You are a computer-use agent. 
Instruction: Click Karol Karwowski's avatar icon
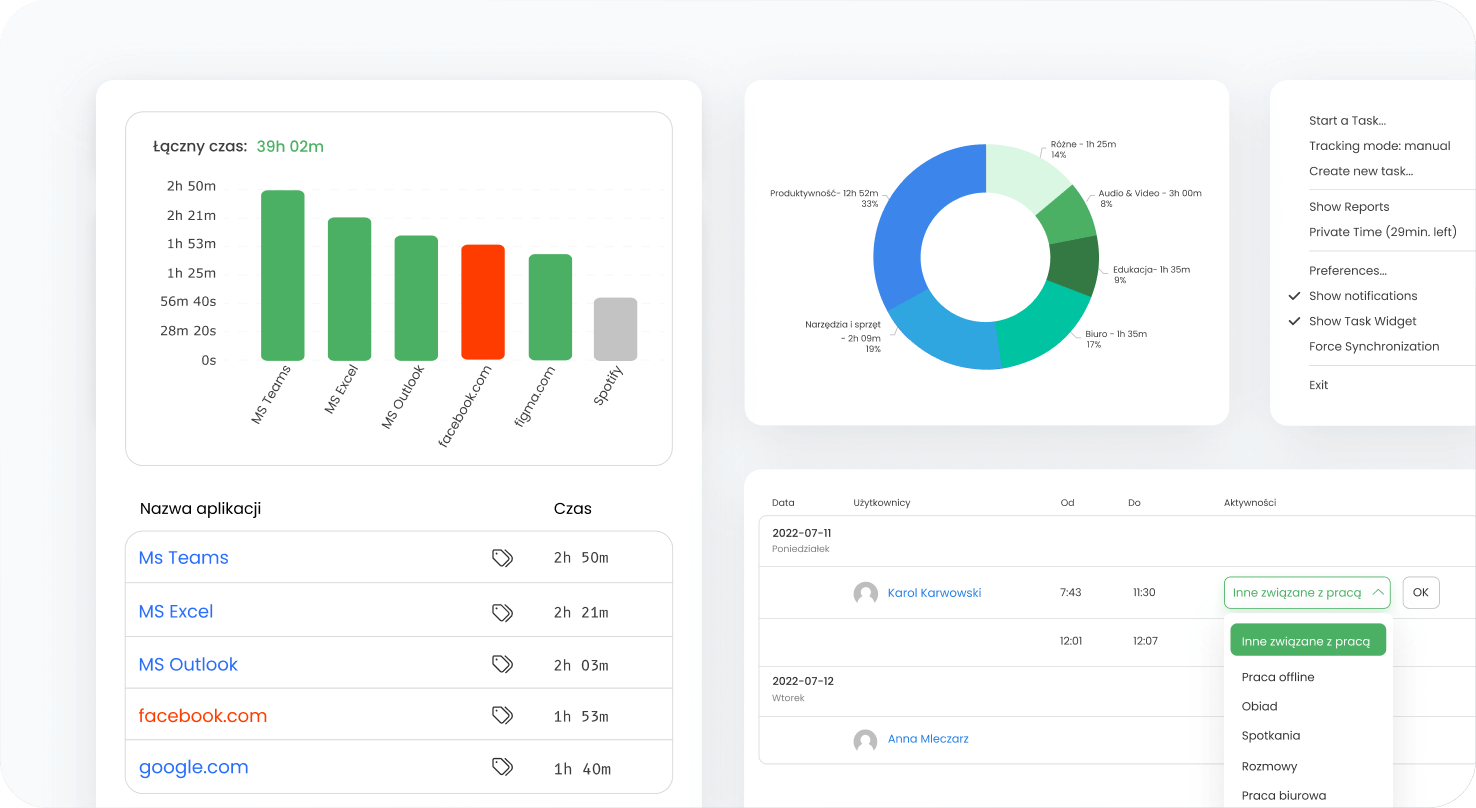pyautogui.click(x=865, y=593)
